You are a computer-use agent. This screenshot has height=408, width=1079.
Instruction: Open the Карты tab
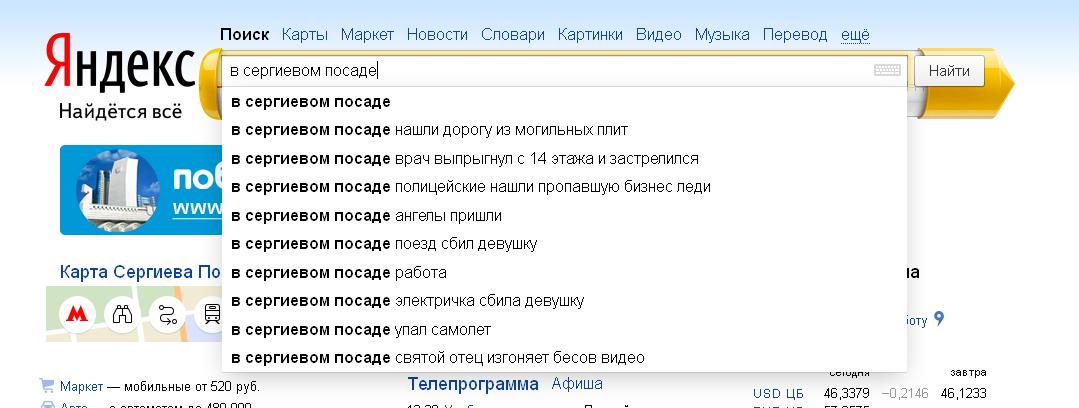(305, 34)
